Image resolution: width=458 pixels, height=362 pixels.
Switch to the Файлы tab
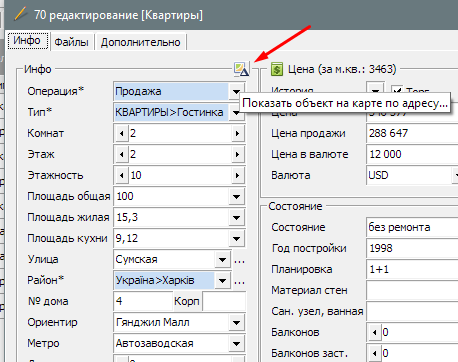[71, 42]
